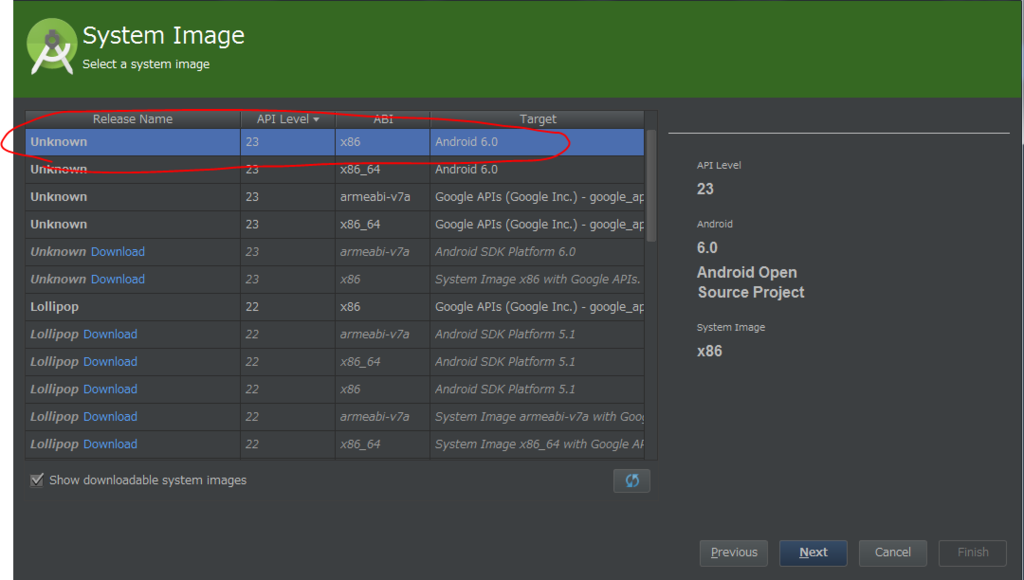Click System Image value x86 in details panel
The width and height of the screenshot is (1024, 580).
point(709,351)
